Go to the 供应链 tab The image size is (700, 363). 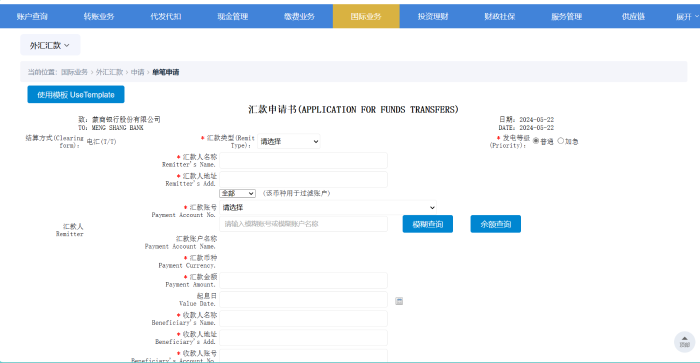(633, 17)
